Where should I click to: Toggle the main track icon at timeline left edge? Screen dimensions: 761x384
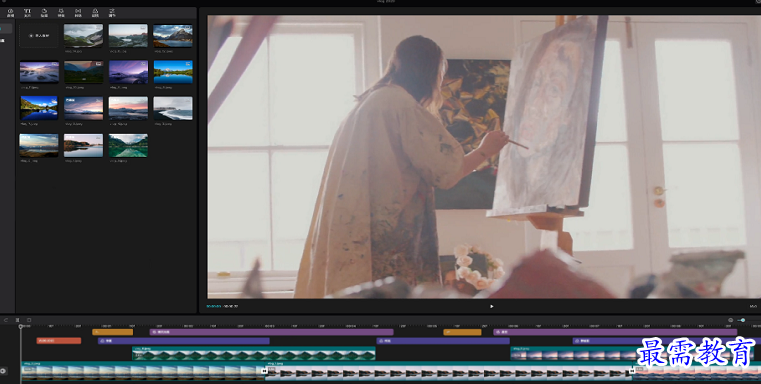click(3, 371)
